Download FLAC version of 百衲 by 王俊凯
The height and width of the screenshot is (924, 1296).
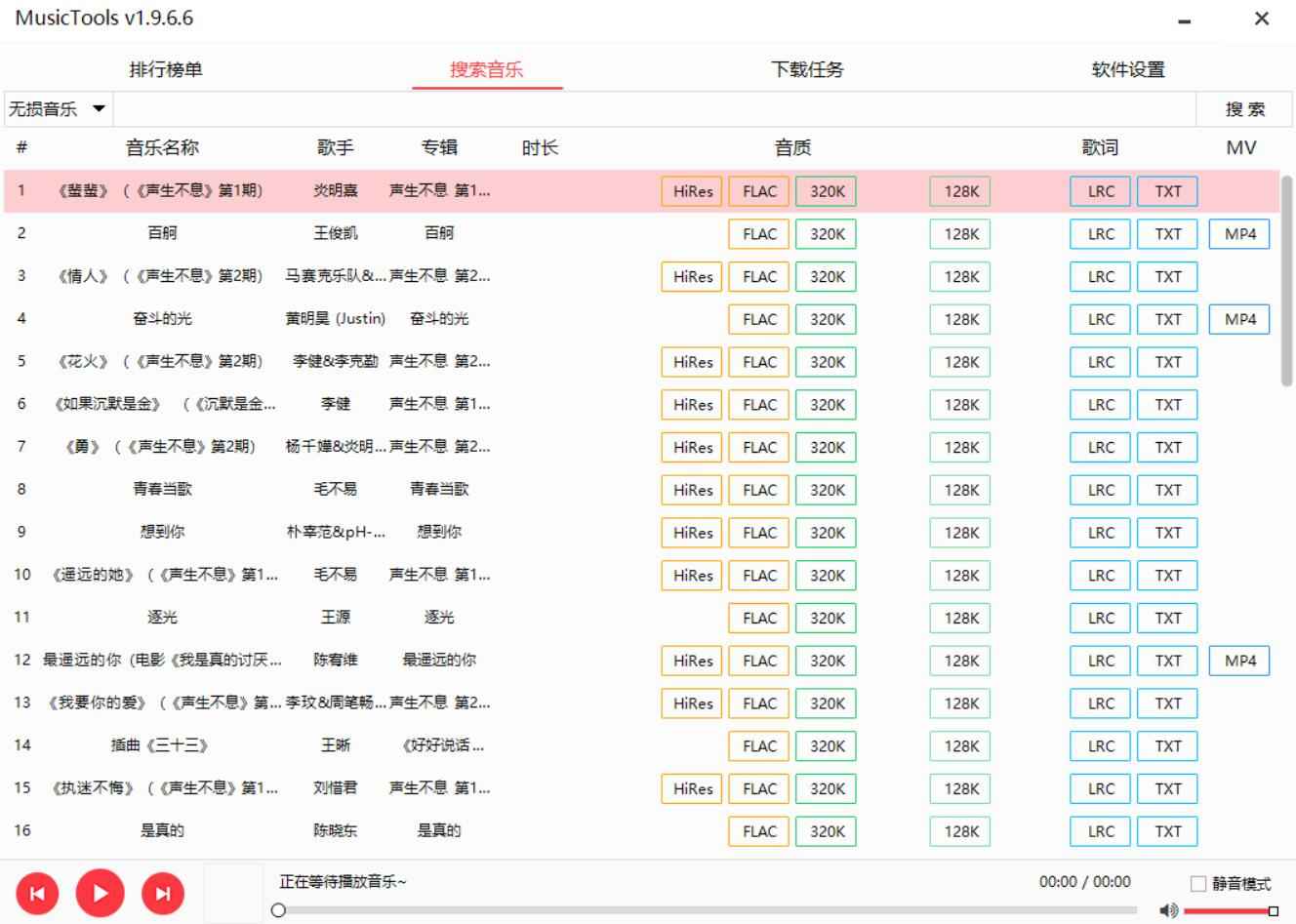click(x=758, y=233)
